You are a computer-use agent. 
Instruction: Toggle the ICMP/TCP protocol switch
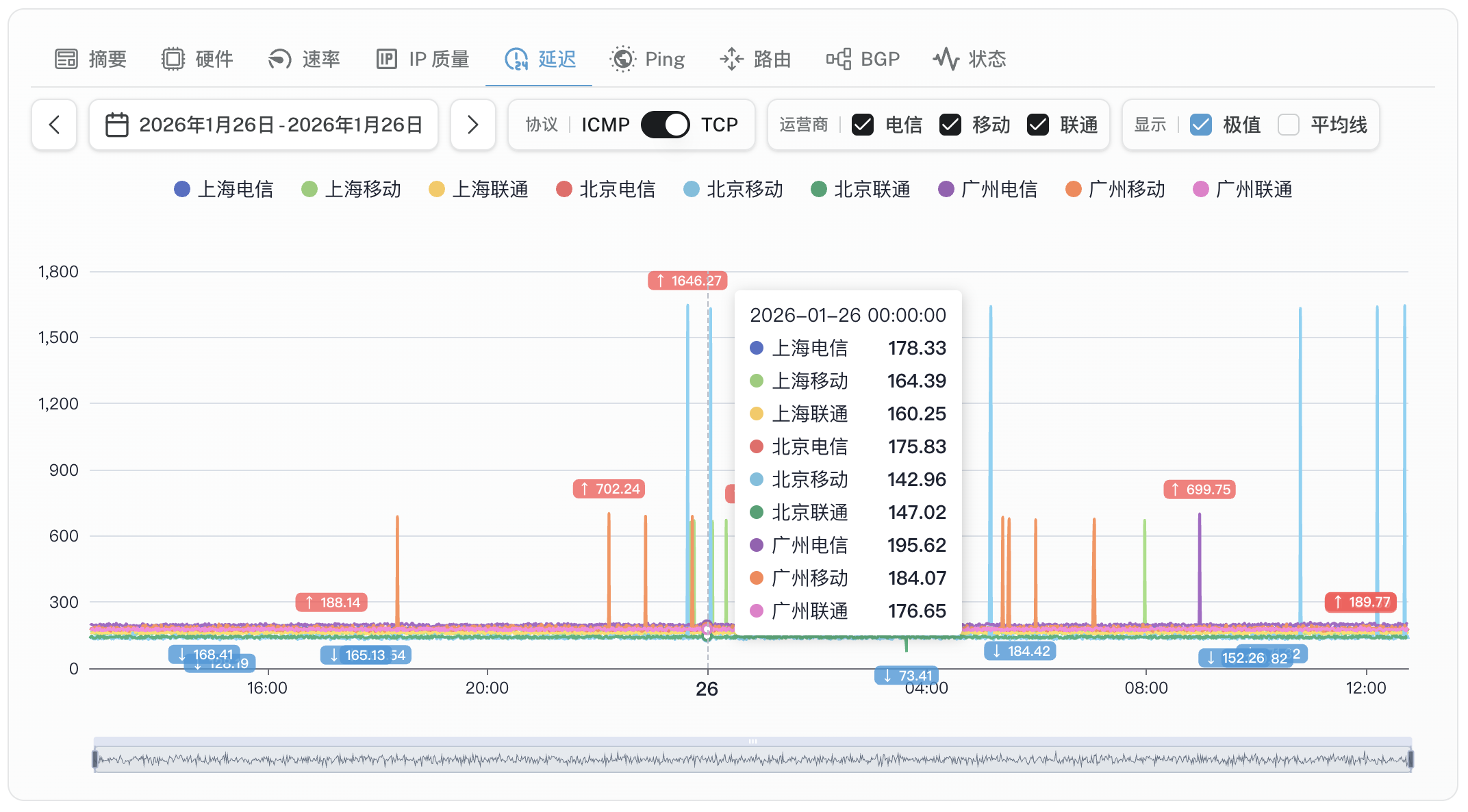click(665, 125)
